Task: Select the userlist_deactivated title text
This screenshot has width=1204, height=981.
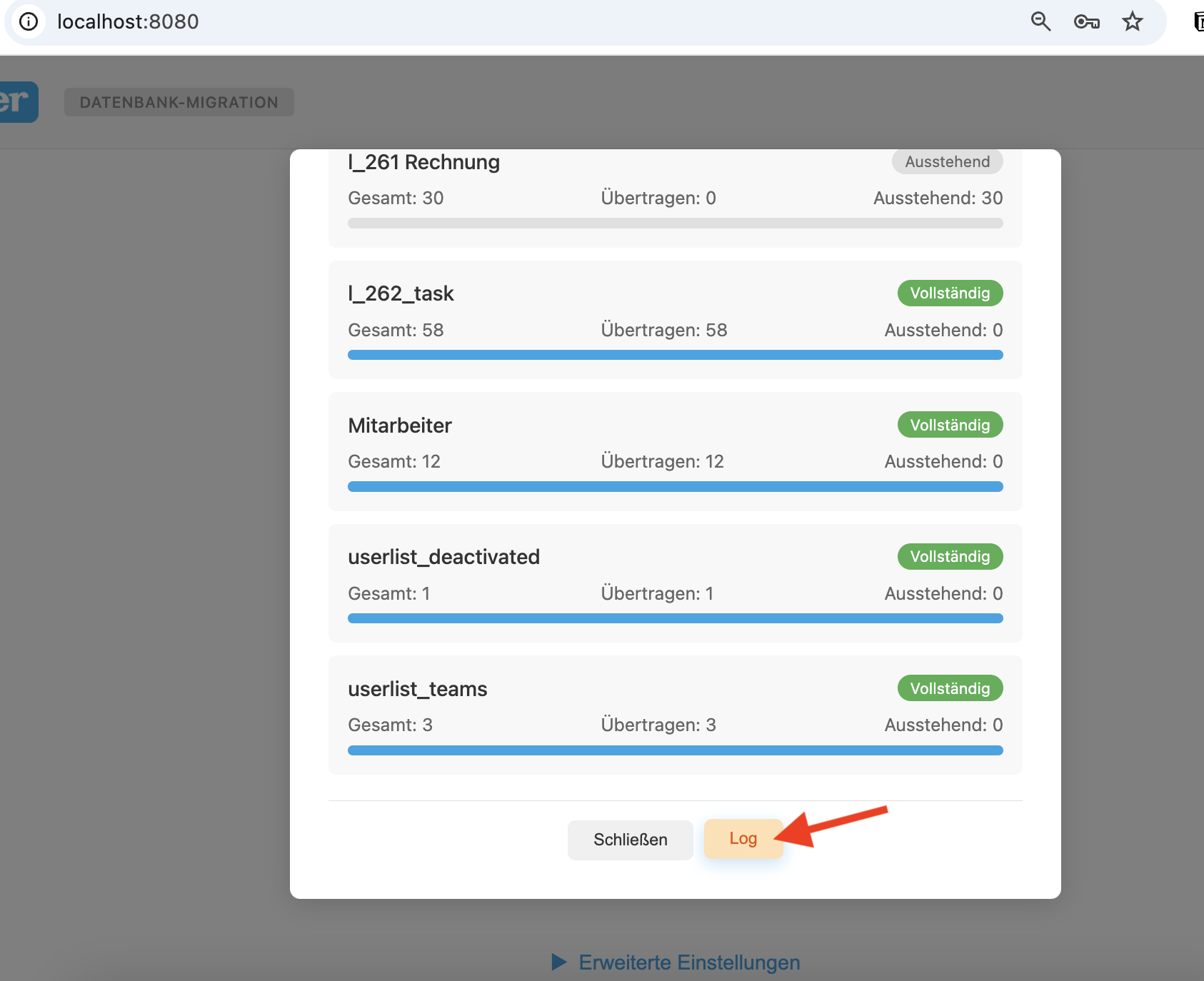Action: pyautogui.click(x=444, y=557)
